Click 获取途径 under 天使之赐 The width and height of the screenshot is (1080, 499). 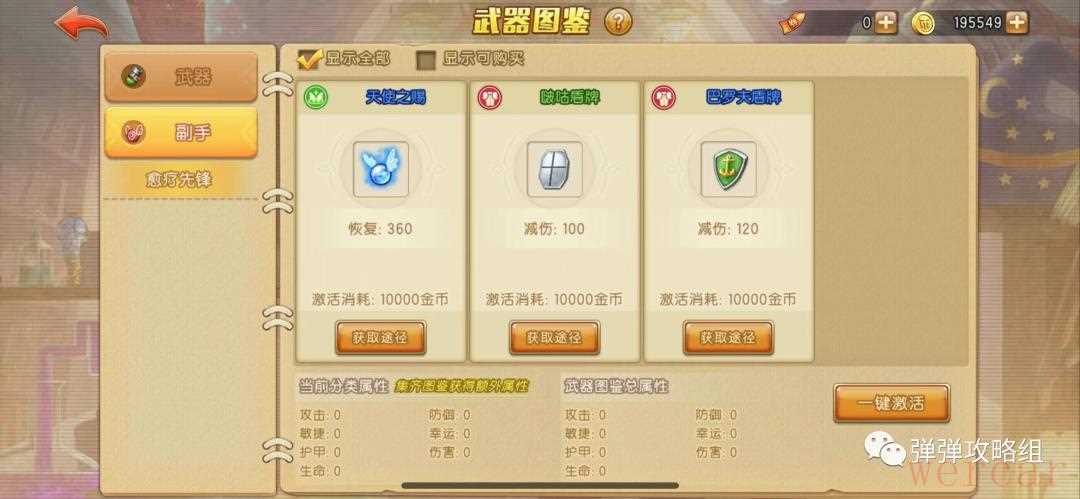[381, 338]
